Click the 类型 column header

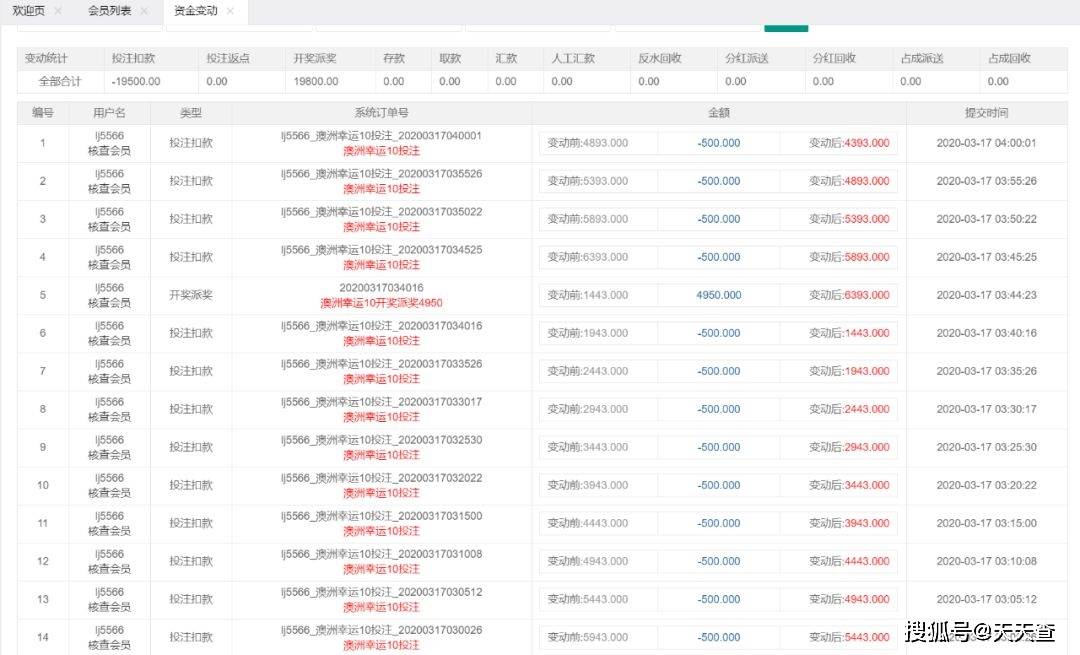coord(191,112)
